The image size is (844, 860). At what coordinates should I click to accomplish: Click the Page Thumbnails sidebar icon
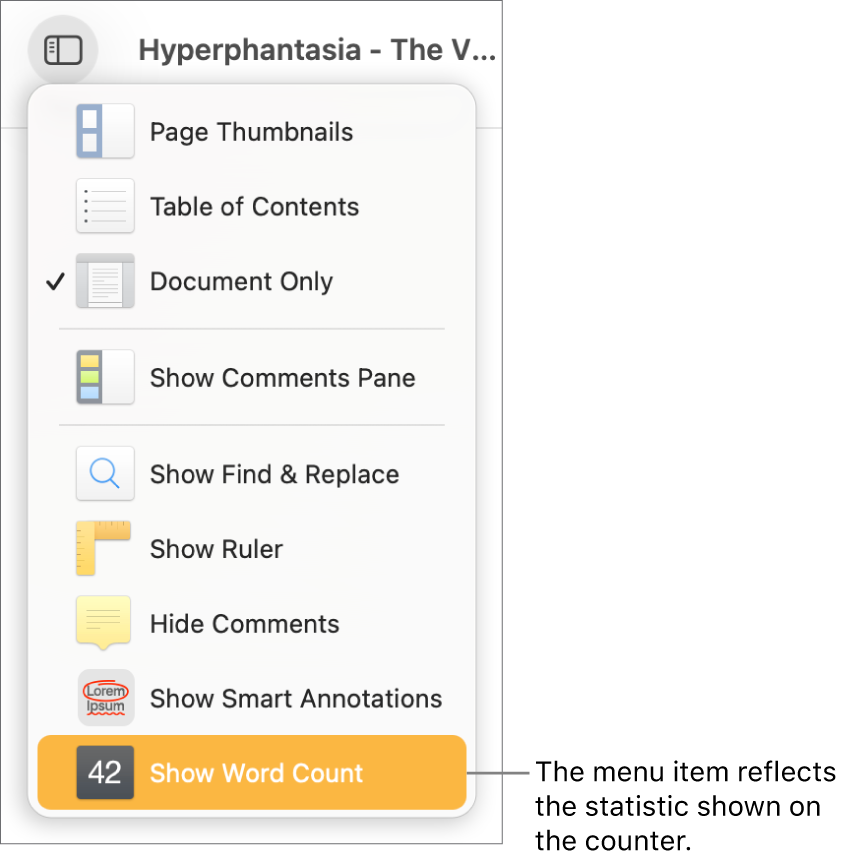click(104, 131)
